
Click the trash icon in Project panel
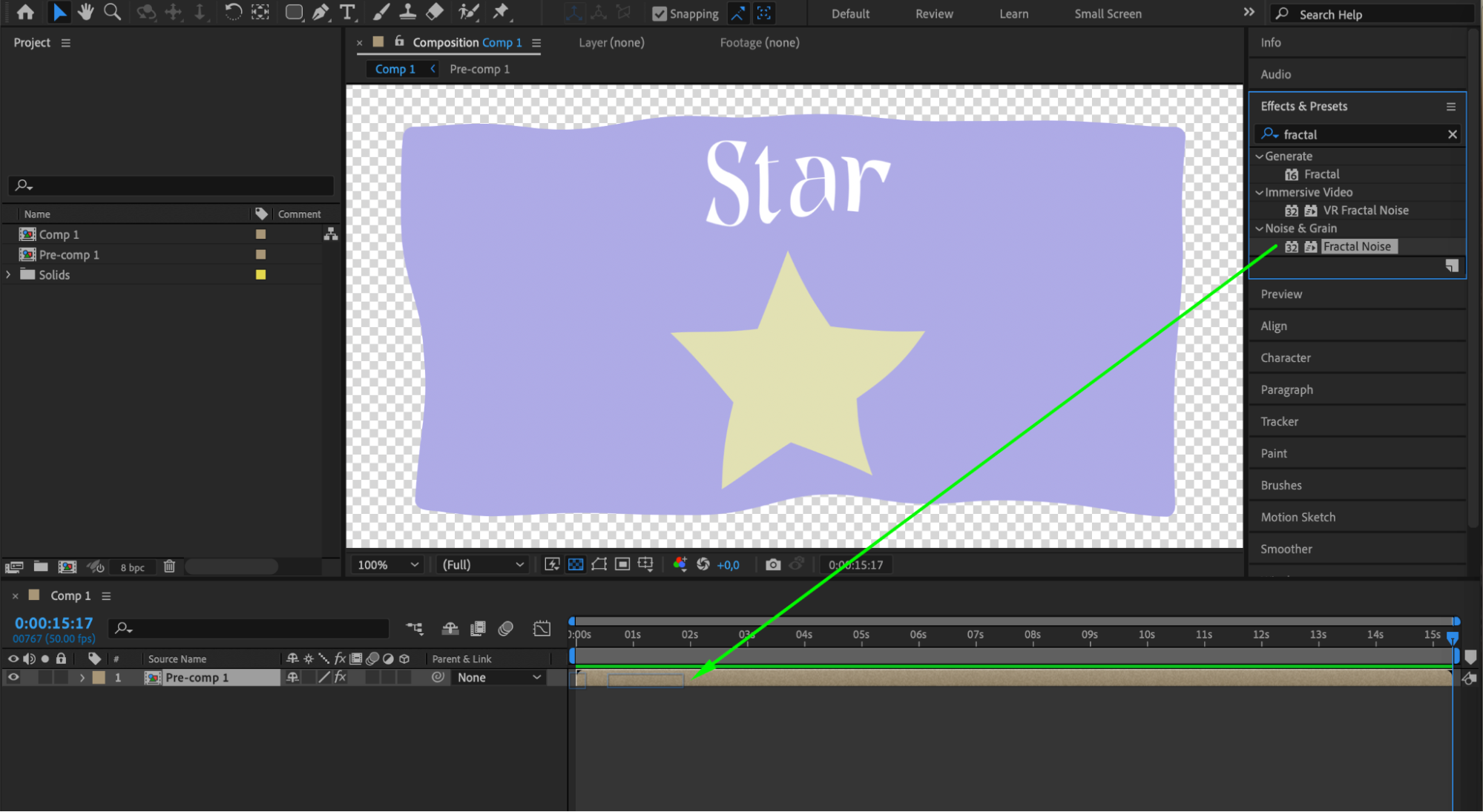[x=169, y=567]
